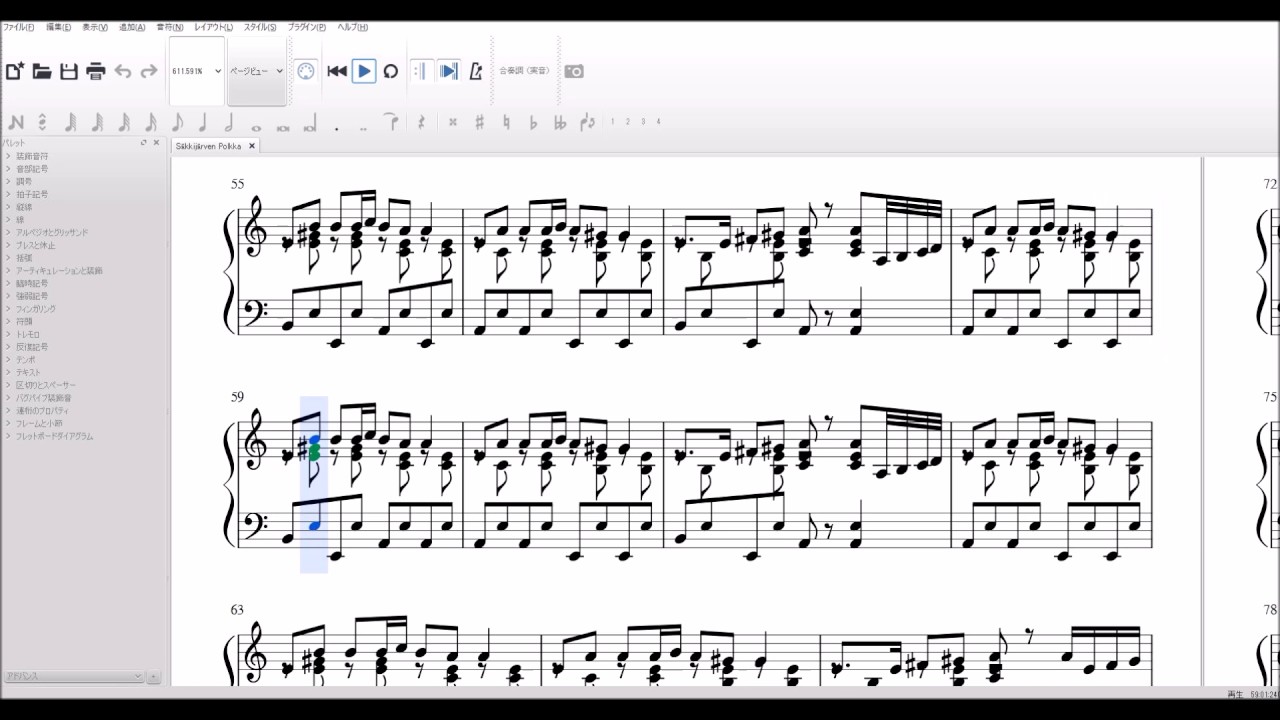Select whole note duration
Image resolution: width=1280 pixels, height=720 pixels.
click(x=256, y=127)
